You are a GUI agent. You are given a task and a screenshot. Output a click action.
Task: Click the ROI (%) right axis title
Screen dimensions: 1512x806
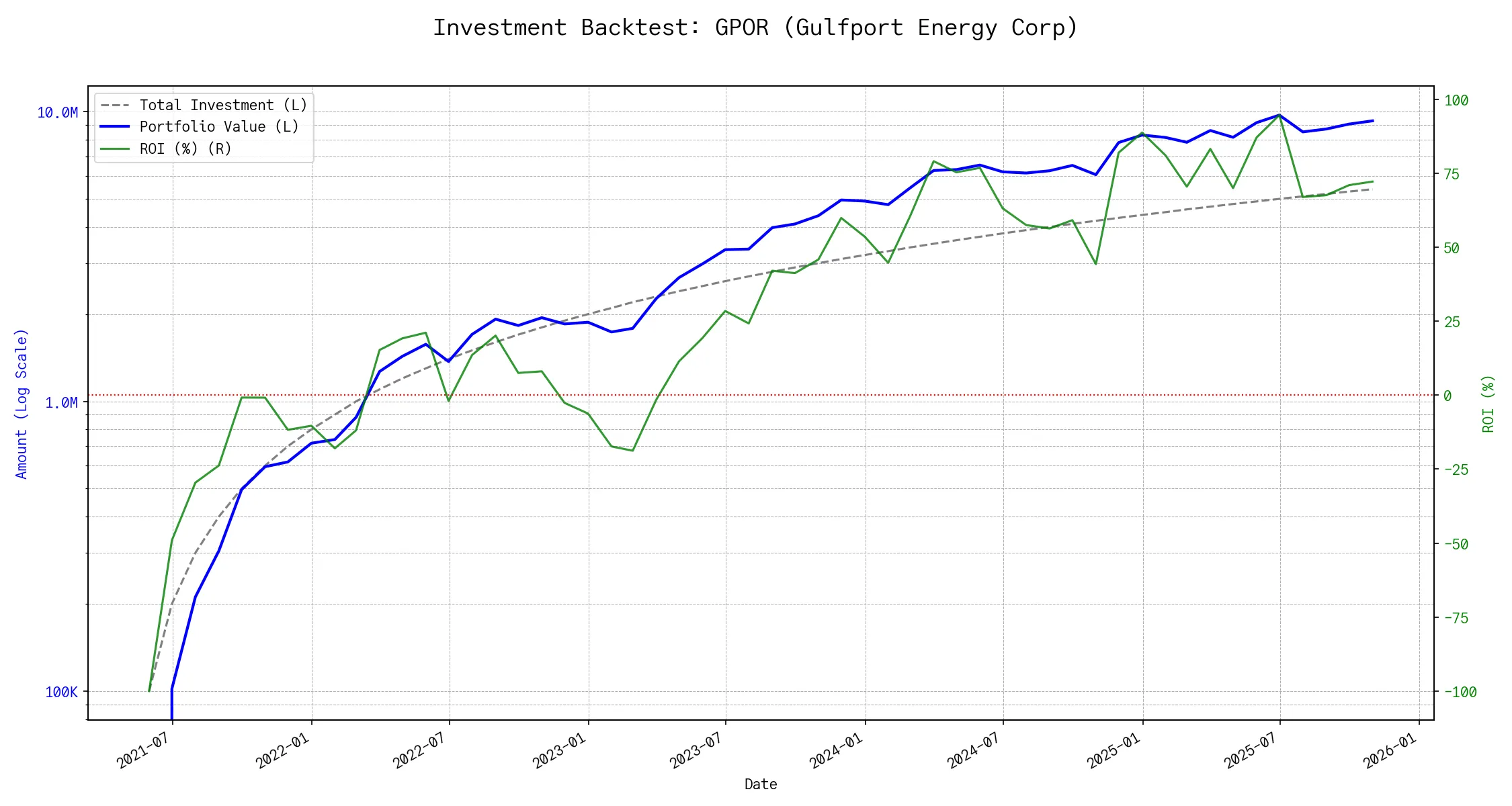(1488, 404)
